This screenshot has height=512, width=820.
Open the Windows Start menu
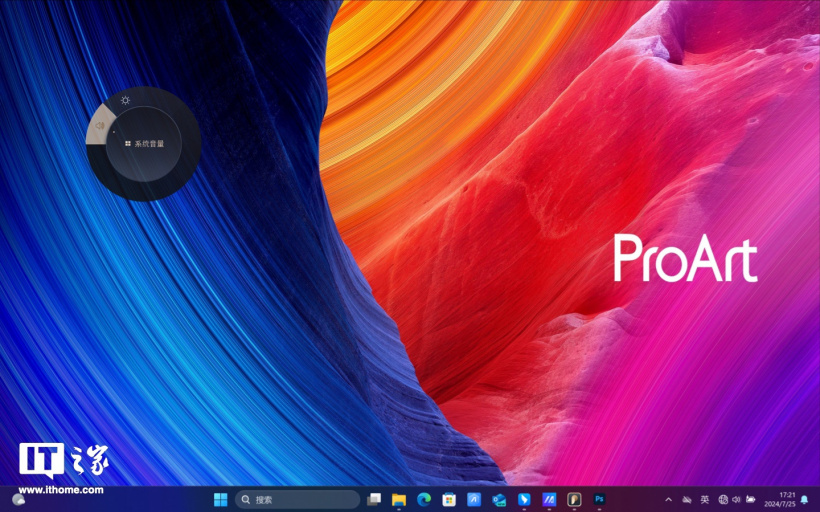(220, 499)
